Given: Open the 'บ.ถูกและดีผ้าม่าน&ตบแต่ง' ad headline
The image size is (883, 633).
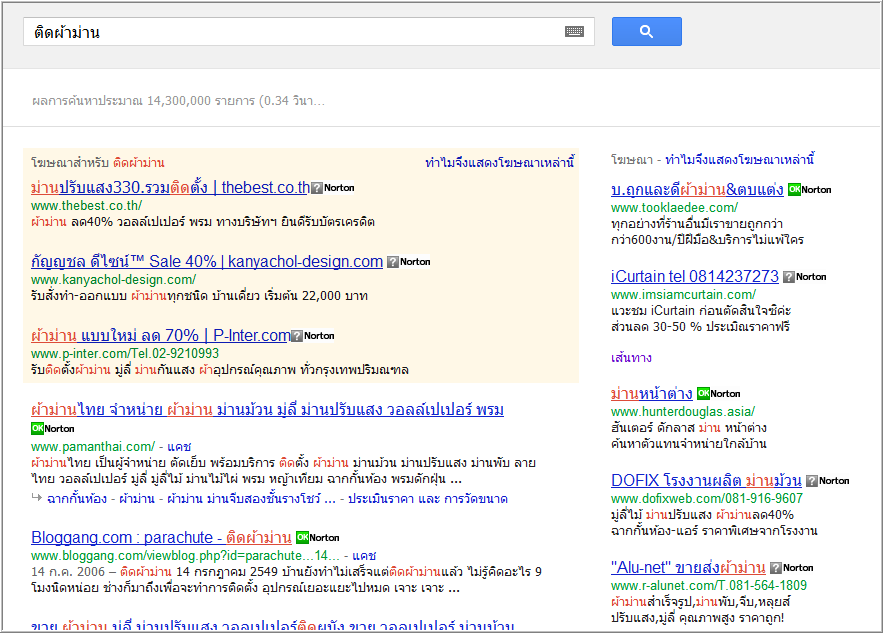Looking at the screenshot, I should (x=697, y=190).
